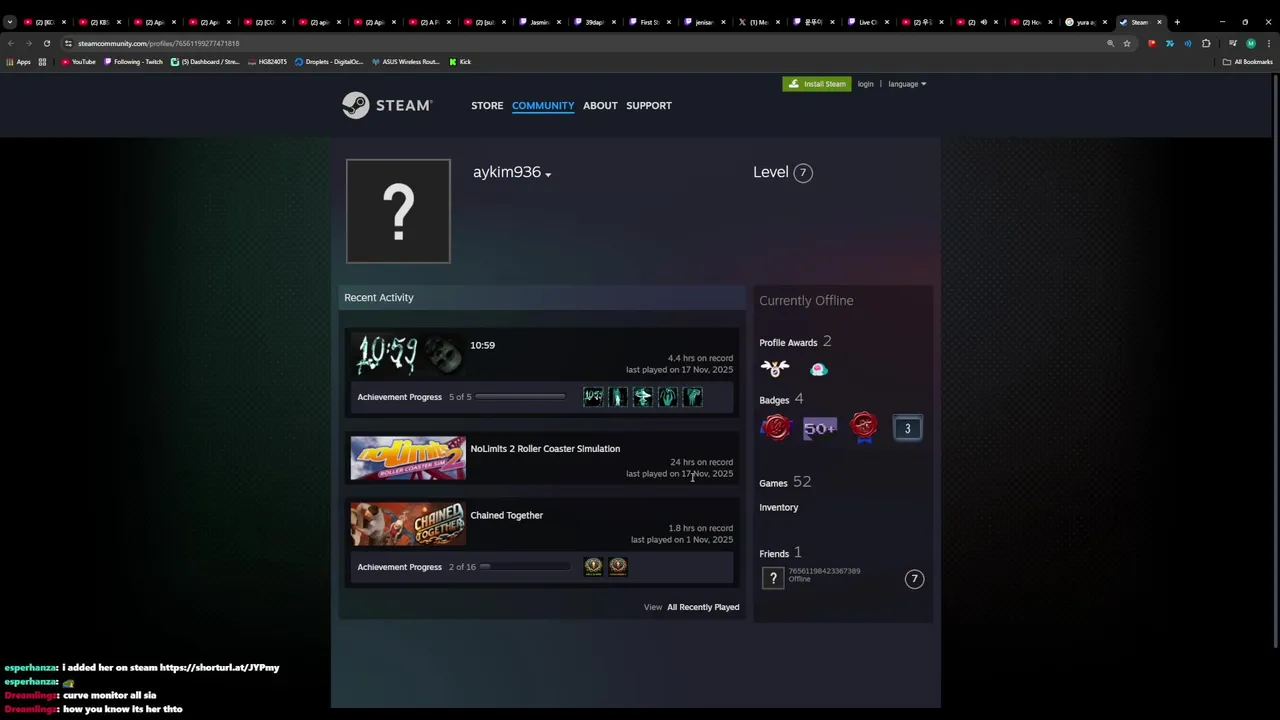Bookmark this page with star icon
1280x720 pixels.
[x=1127, y=43]
